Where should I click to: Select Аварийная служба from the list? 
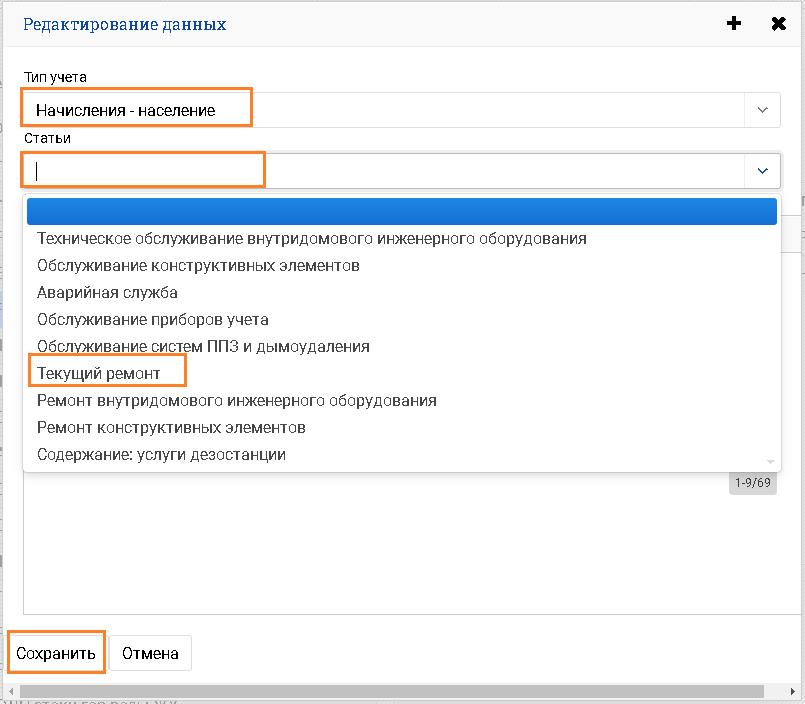click(107, 293)
